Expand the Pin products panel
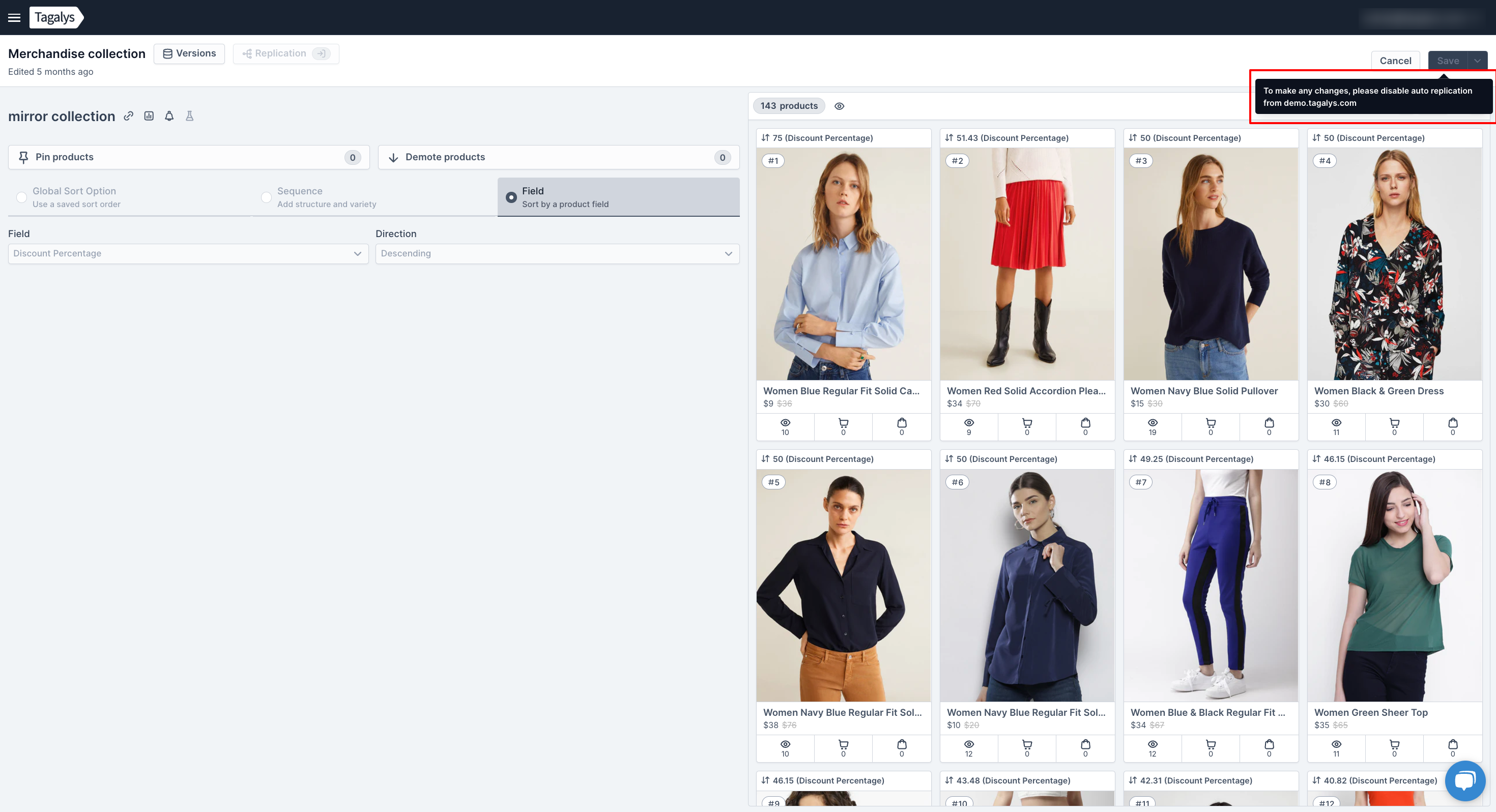 point(189,157)
